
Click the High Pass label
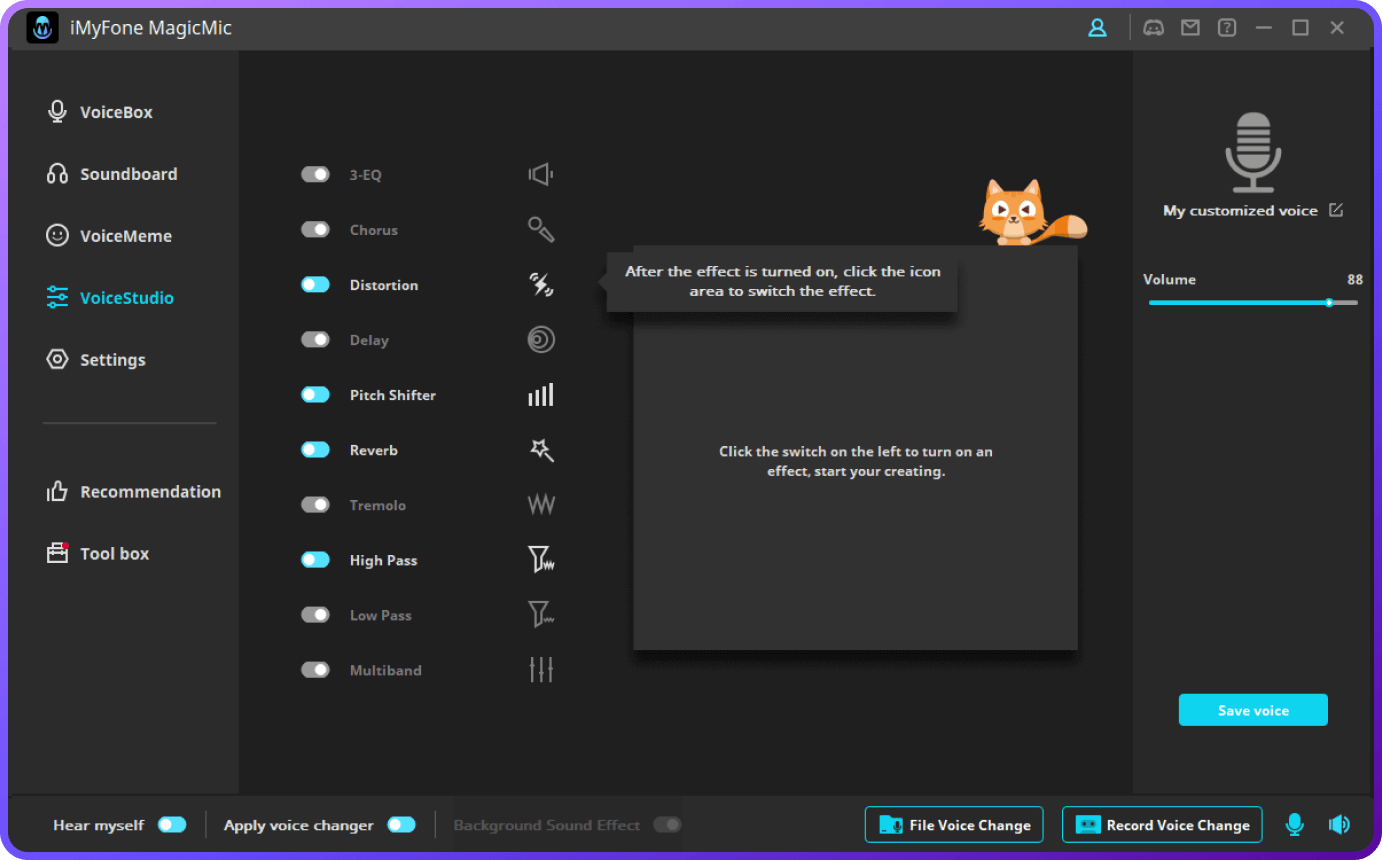(x=384, y=560)
